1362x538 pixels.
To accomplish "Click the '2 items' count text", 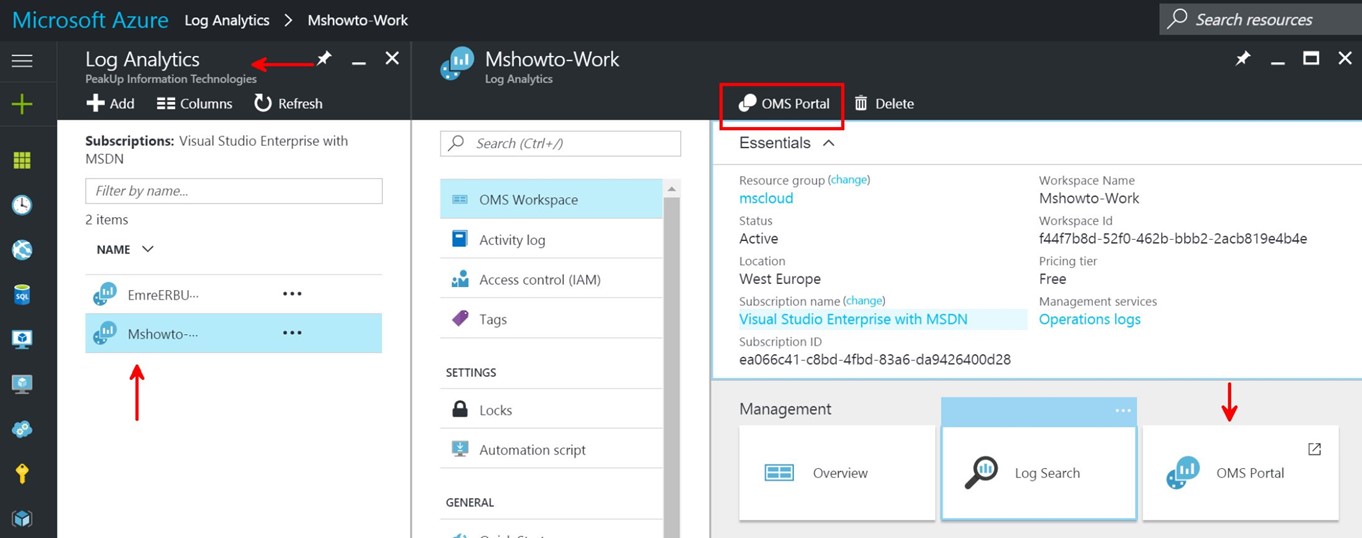I will [107, 219].
